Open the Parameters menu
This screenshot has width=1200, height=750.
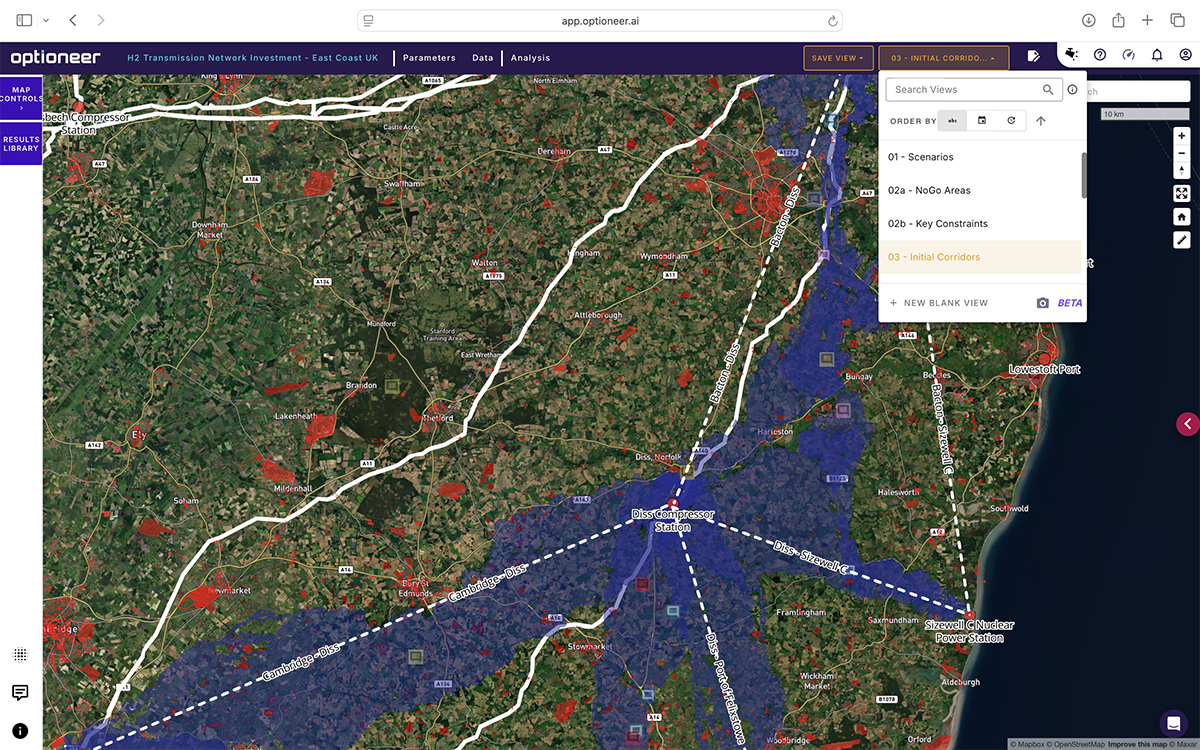(429, 58)
